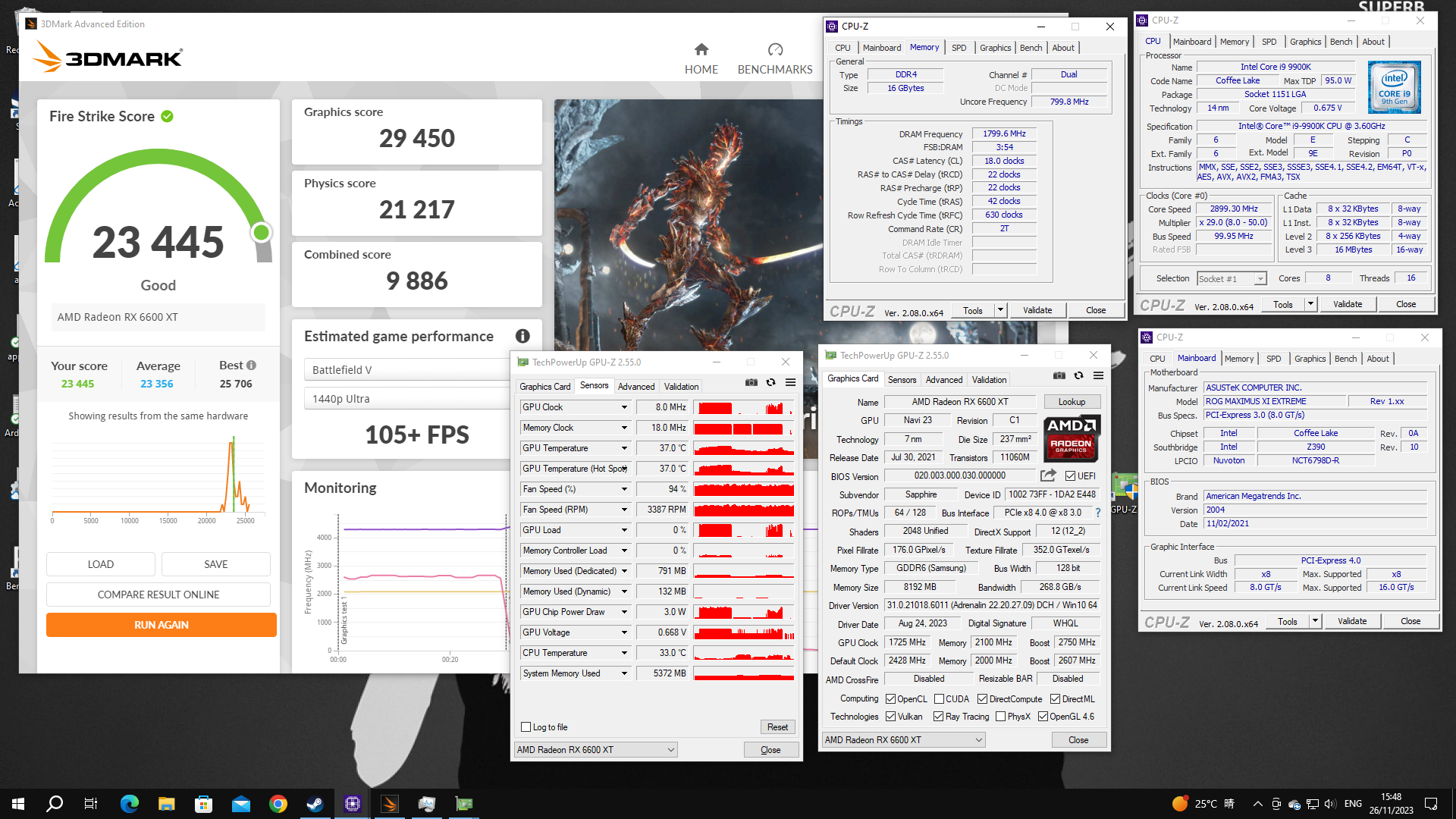Viewport: 1456px width, 819px height.
Task: Open the Battlefield V game dropdown
Action: pos(409,369)
